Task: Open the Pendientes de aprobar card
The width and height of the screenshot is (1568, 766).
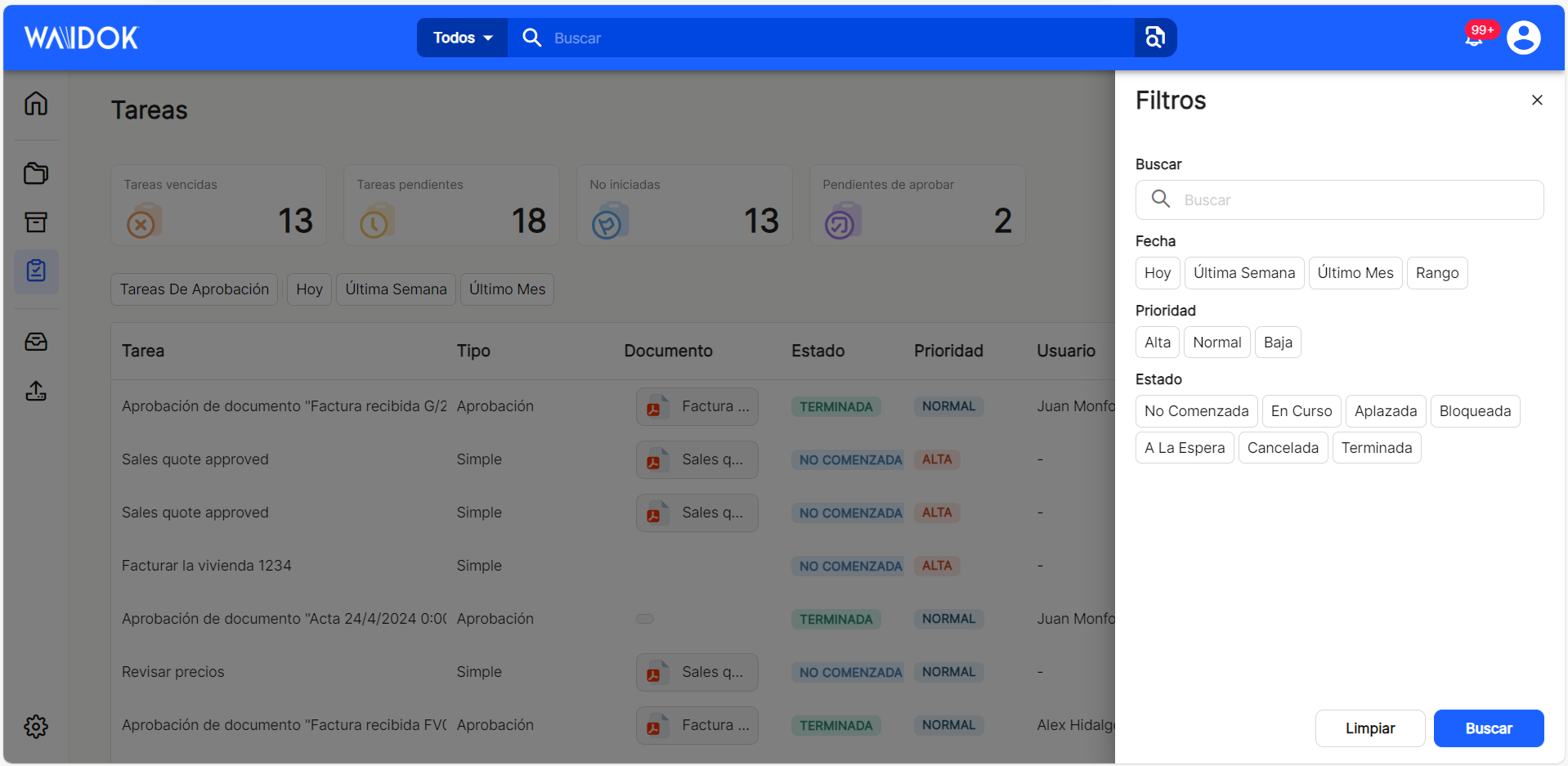Action: pyautogui.click(x=917, y=205)
